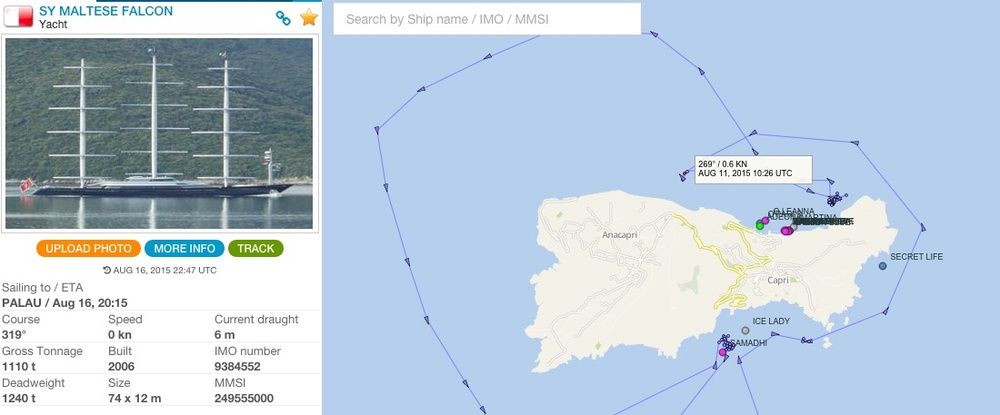
Task: Click the SAMADHI vessel label
Action: point(748,343)
